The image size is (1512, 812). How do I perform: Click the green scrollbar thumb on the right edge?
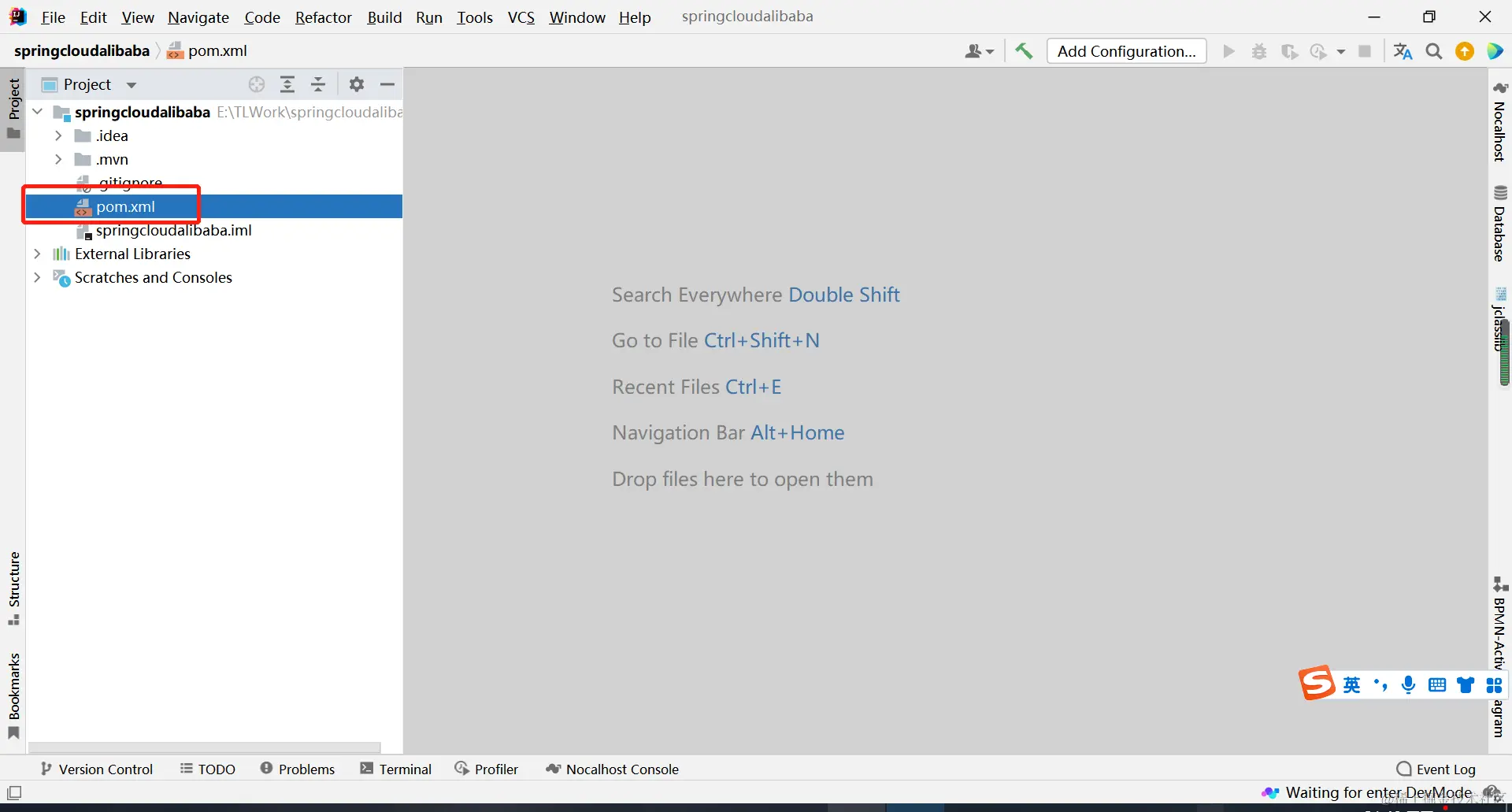pos(1504,352)
